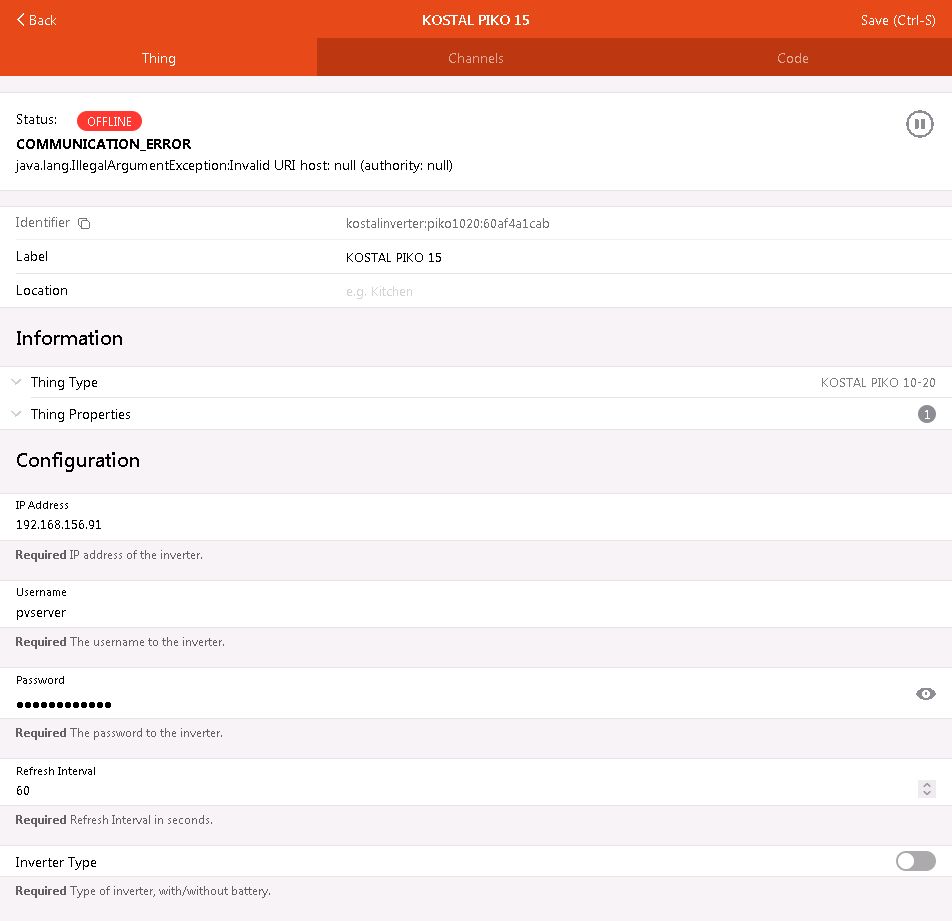Screen dimensions: 952x921
Task: Expand the Thing Properties section
Action: tap(476, 414)
